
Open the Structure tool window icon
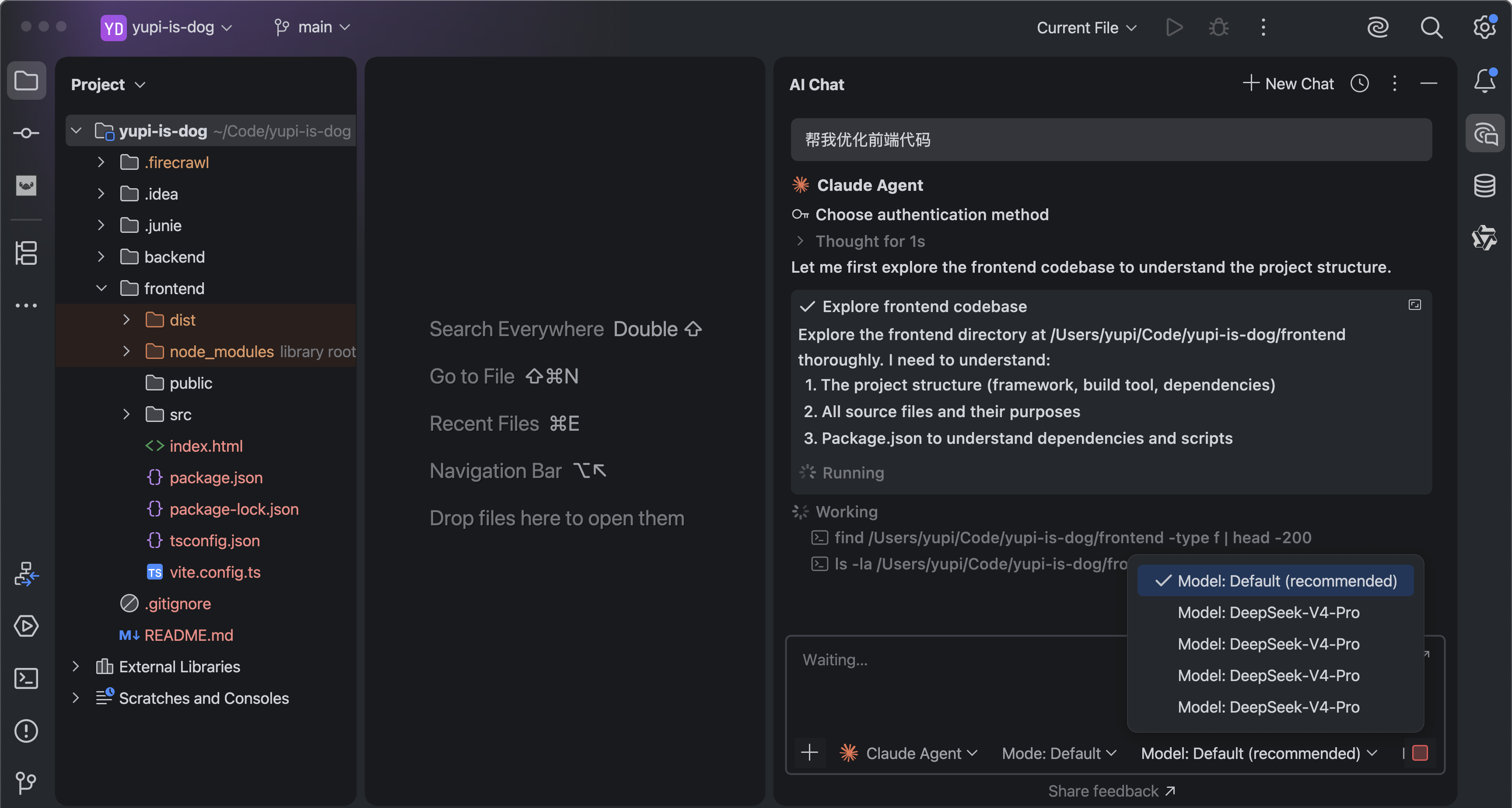[26, 253]
